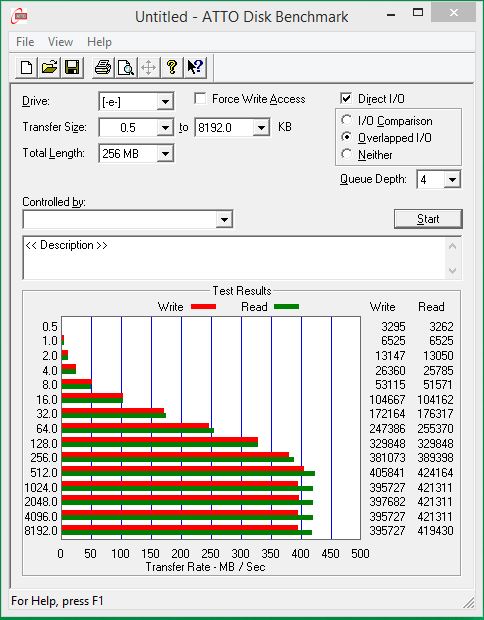Open a benchmark file with folder icon
Viewport: 484px width, 620px height.
[x=49, y=67]
